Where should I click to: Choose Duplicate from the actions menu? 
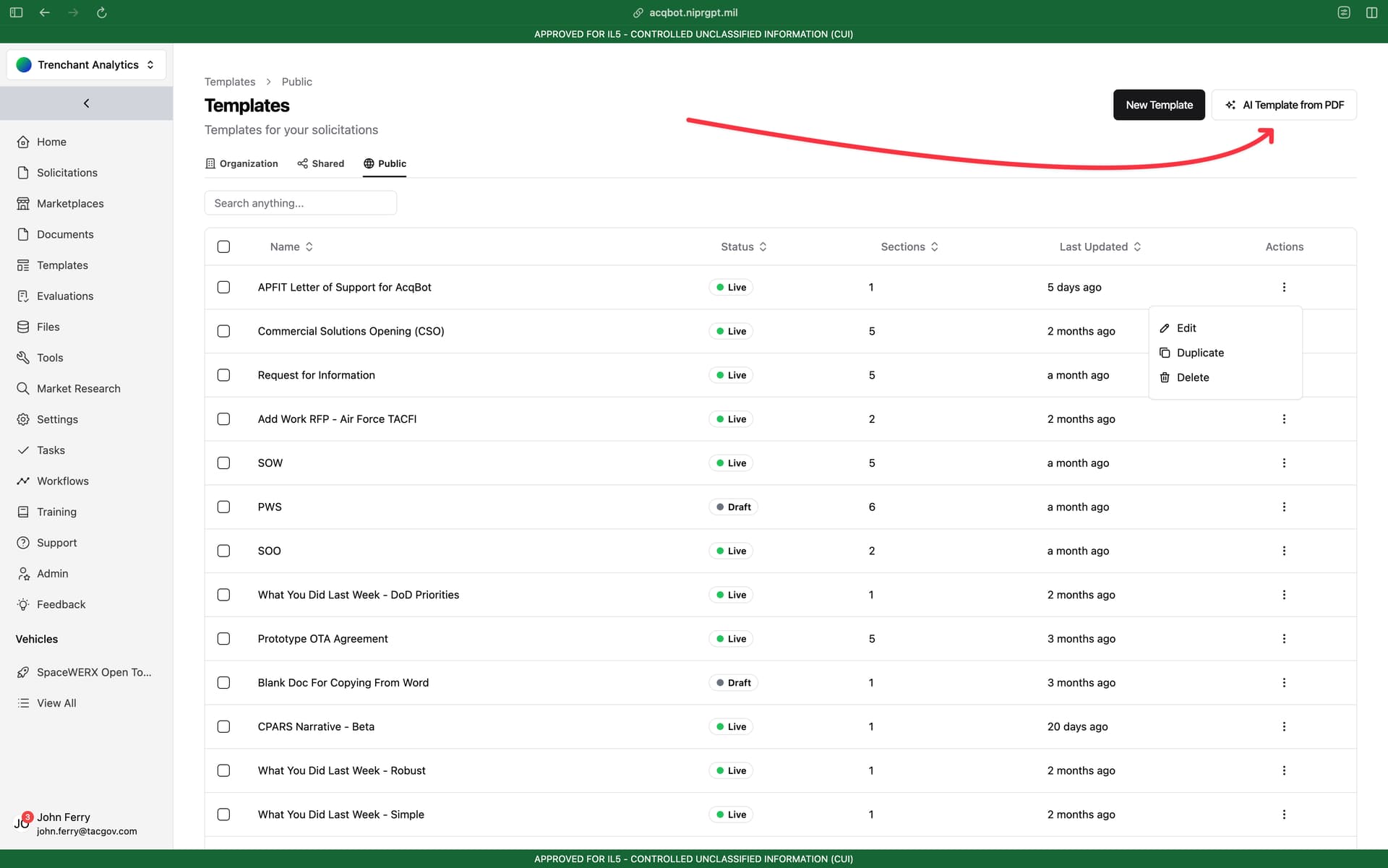[1225, 353]
